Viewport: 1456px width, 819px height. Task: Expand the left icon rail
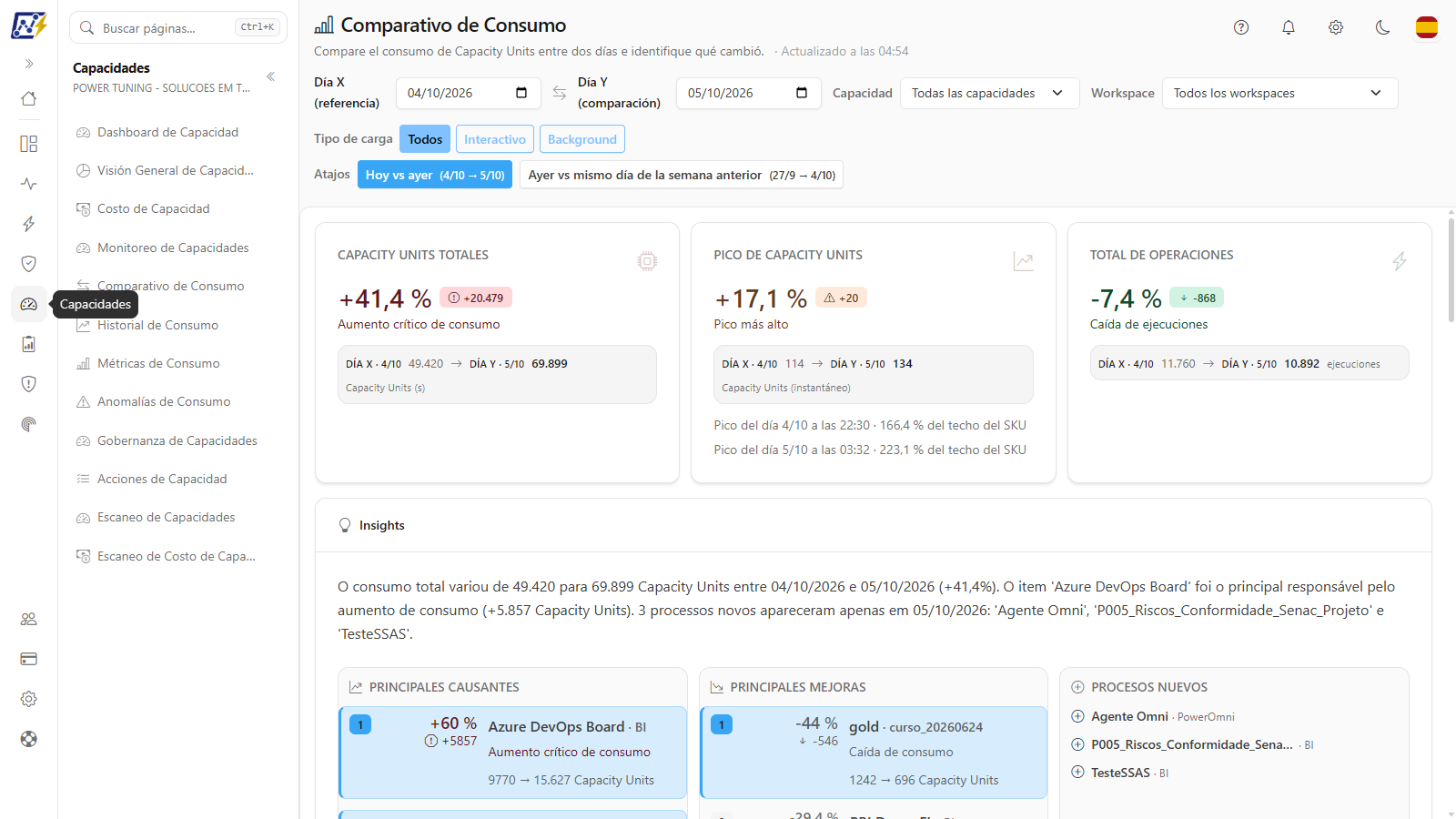coord(29,64)
